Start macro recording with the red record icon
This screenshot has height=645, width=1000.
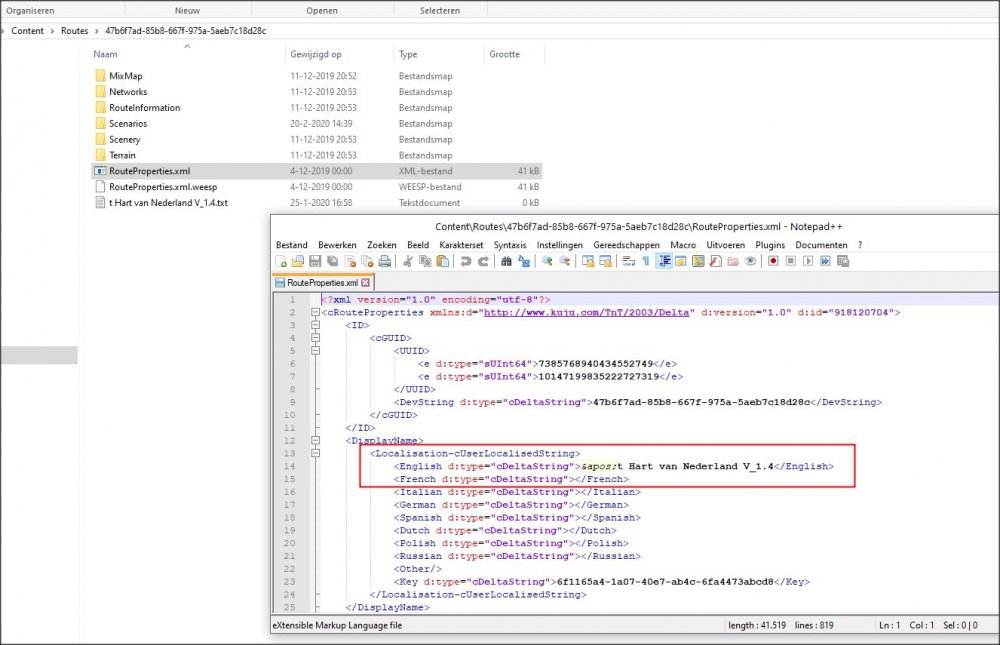(x=773, y=262)
